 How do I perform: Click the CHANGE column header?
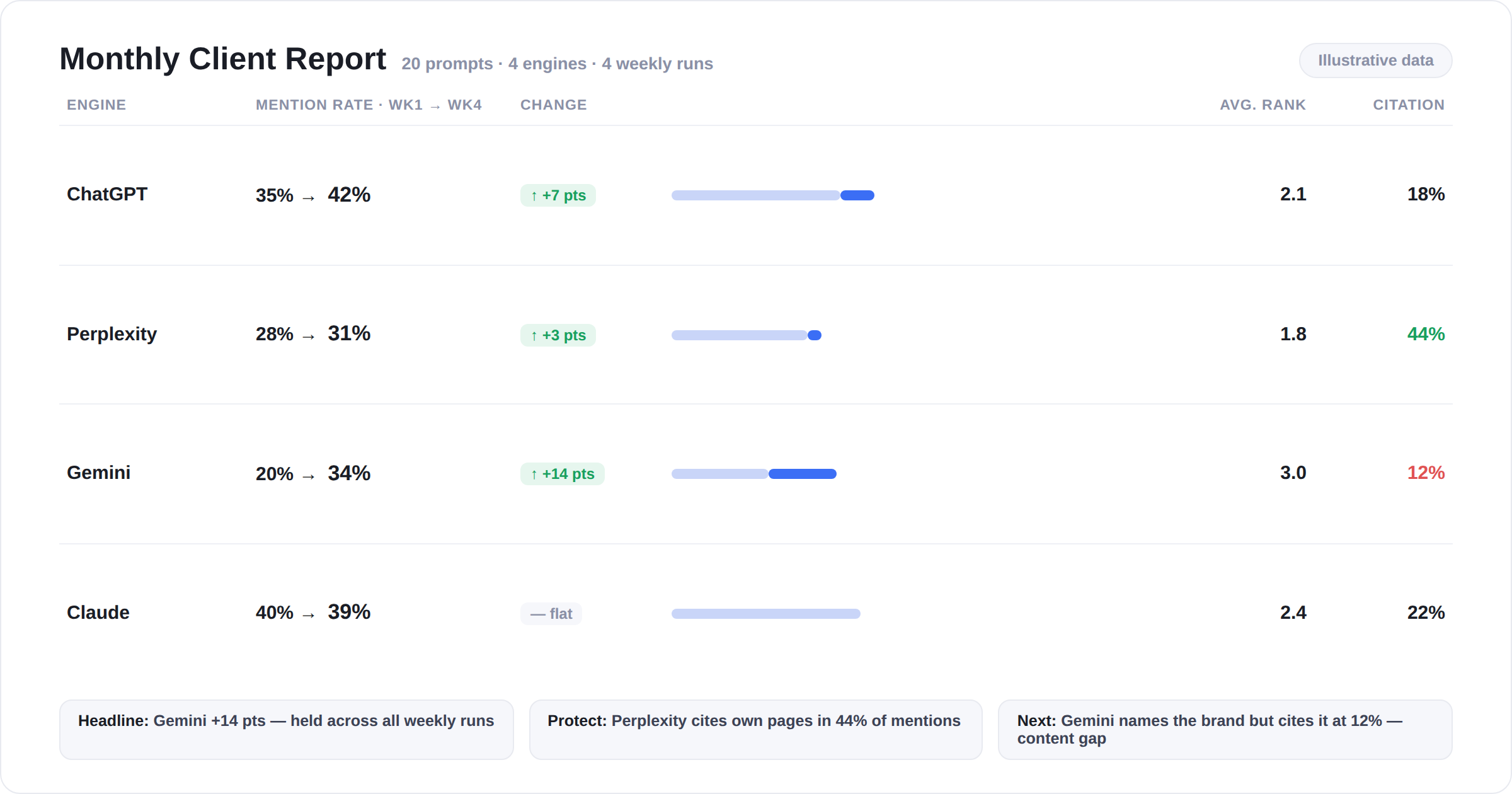[553, 105]
